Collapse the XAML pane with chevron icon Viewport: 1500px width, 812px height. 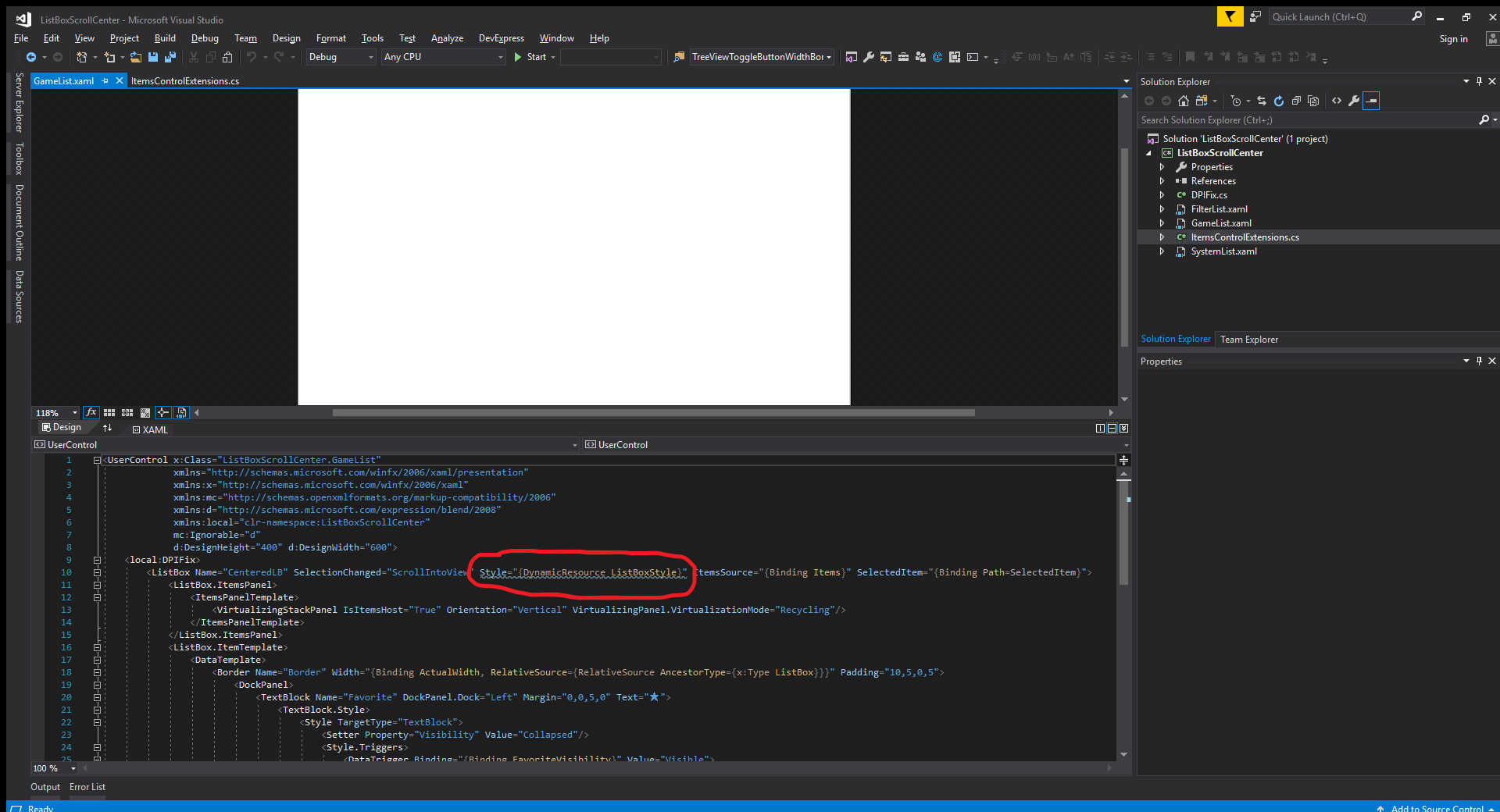click(1123, 428)
